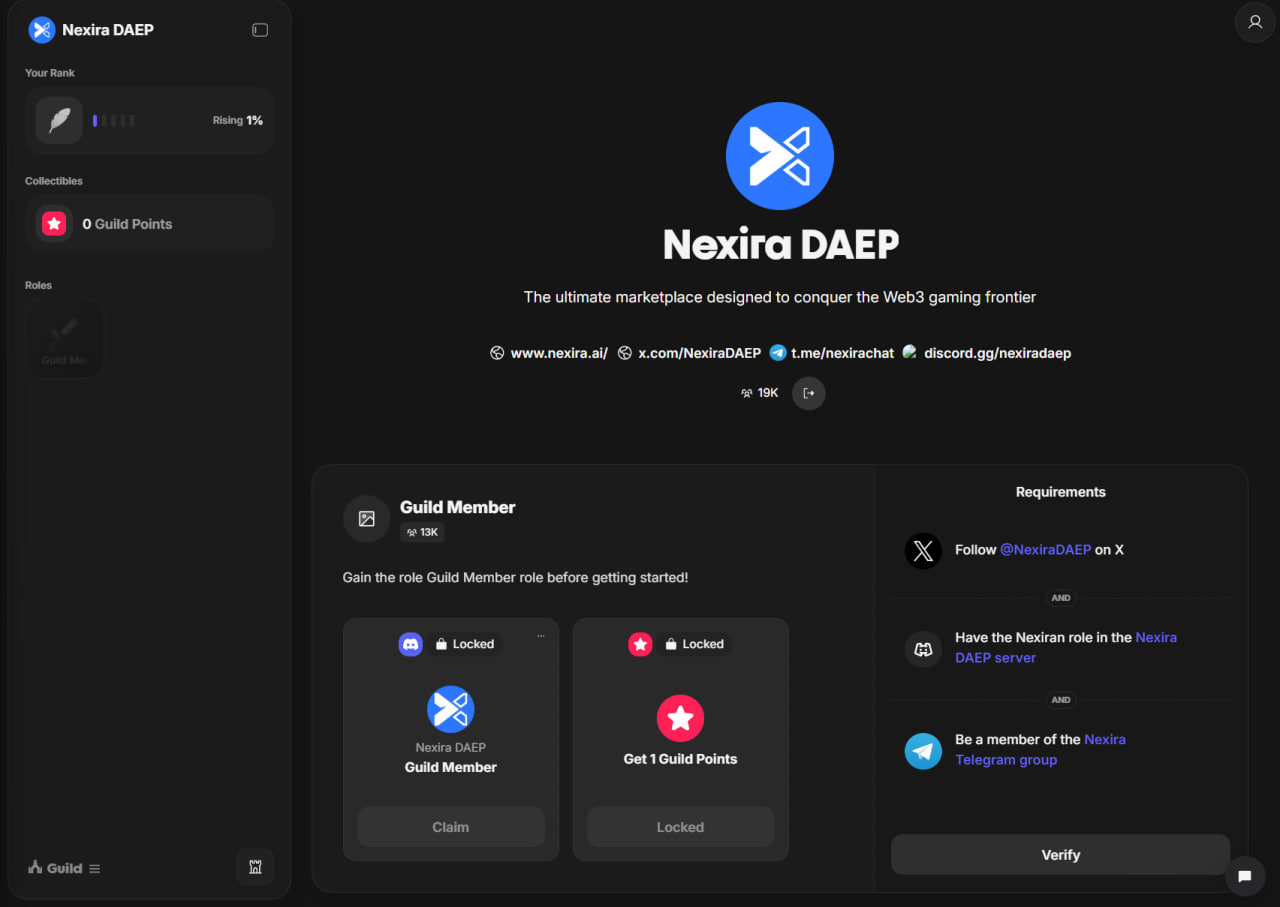This screenshot has height=907, width=1280.
Task: Open the @NexiraDAEP link
Action: (x=1045, y=550)
